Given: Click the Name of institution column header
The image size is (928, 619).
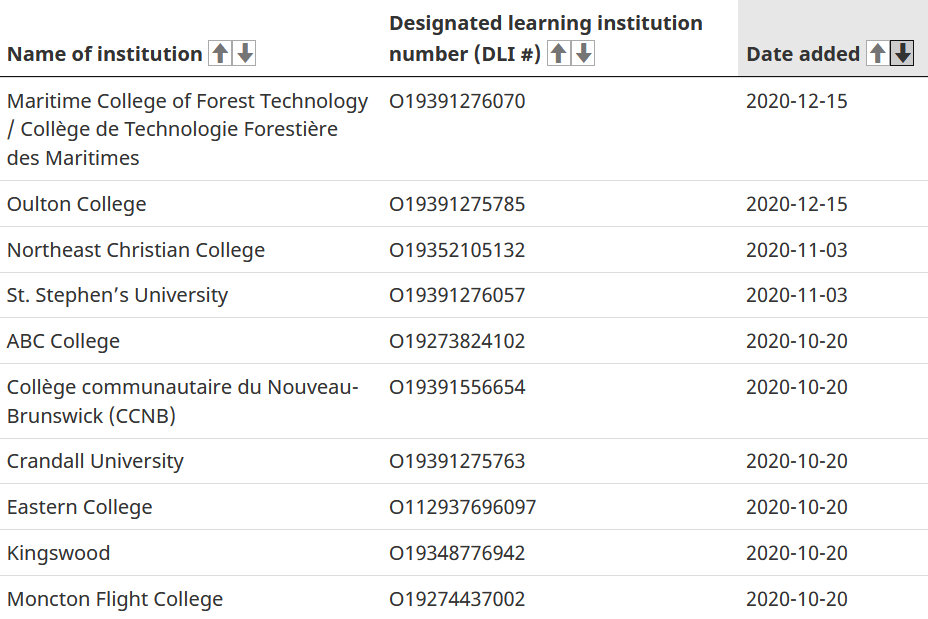Looking at the screenshot, I should (x=104, y=54).
